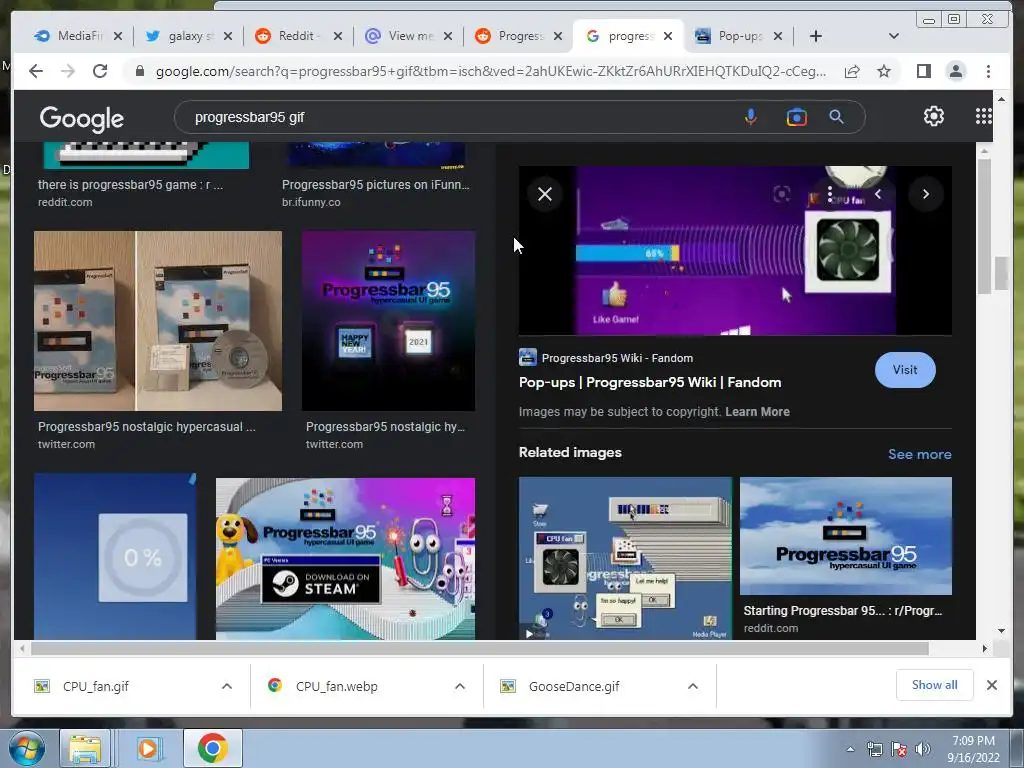The width and height of the screenshot is (1024, 768).
Task: Open the 0 % loading thumbnail
Action: pos(115,557)
